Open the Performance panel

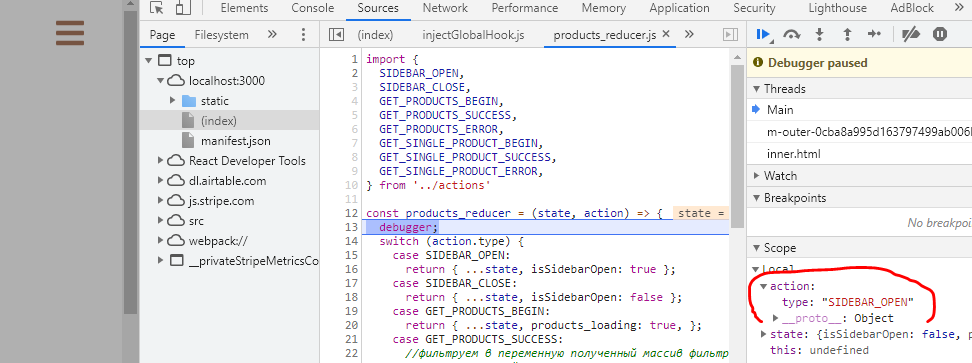524,8
